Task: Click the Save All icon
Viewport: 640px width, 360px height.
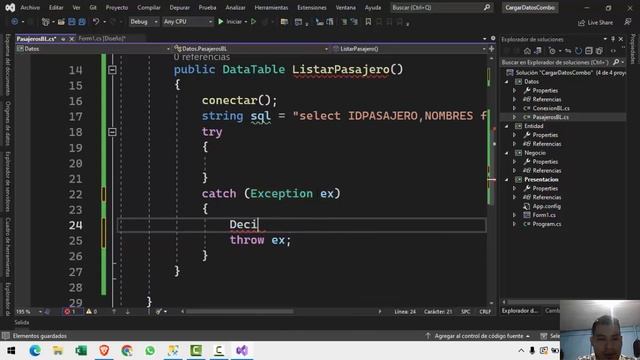Action: click(x=82, y=22)
